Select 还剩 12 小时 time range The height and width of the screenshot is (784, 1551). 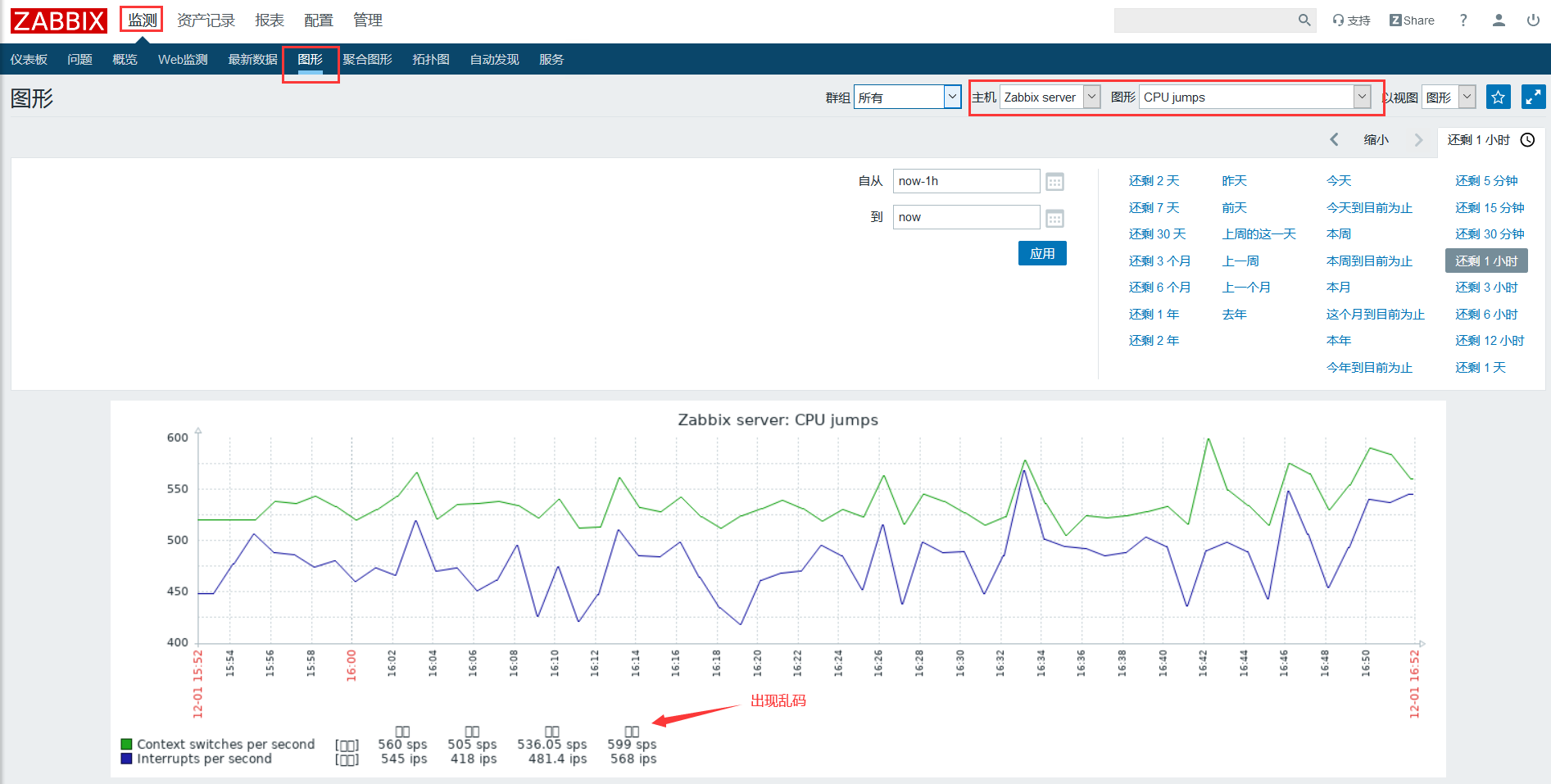tap(1490, 341)
